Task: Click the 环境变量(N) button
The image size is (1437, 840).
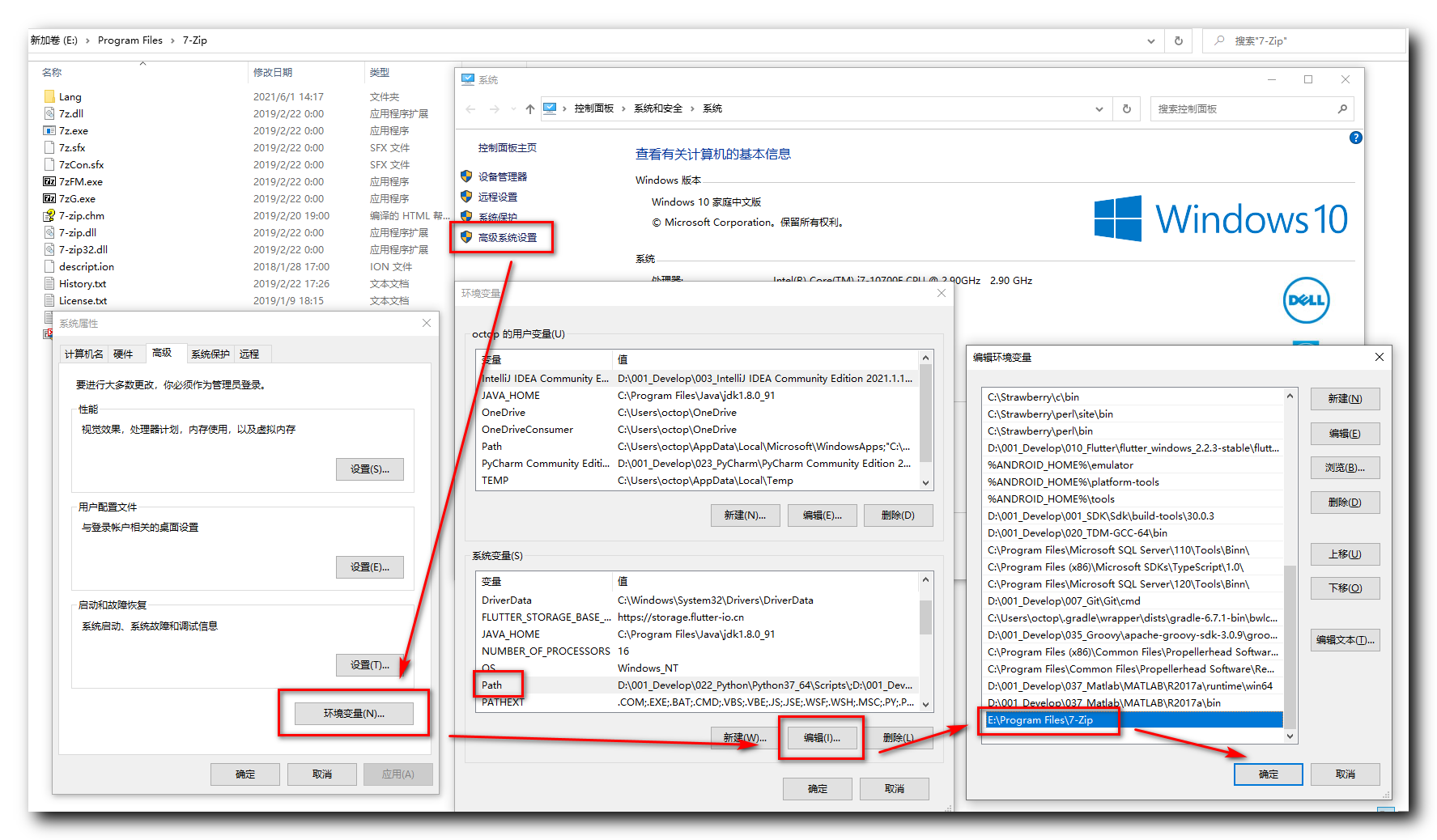Action: click(x=353, y=713)
